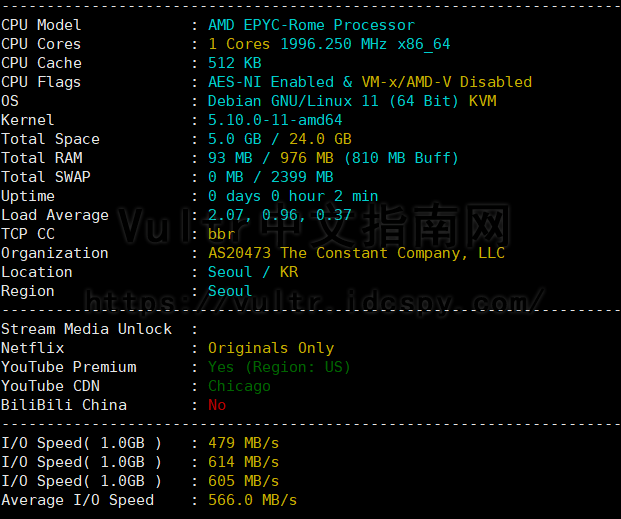
Task: Select the Average I/O Speed 566.0 MB/s
Action: (253, 500)
